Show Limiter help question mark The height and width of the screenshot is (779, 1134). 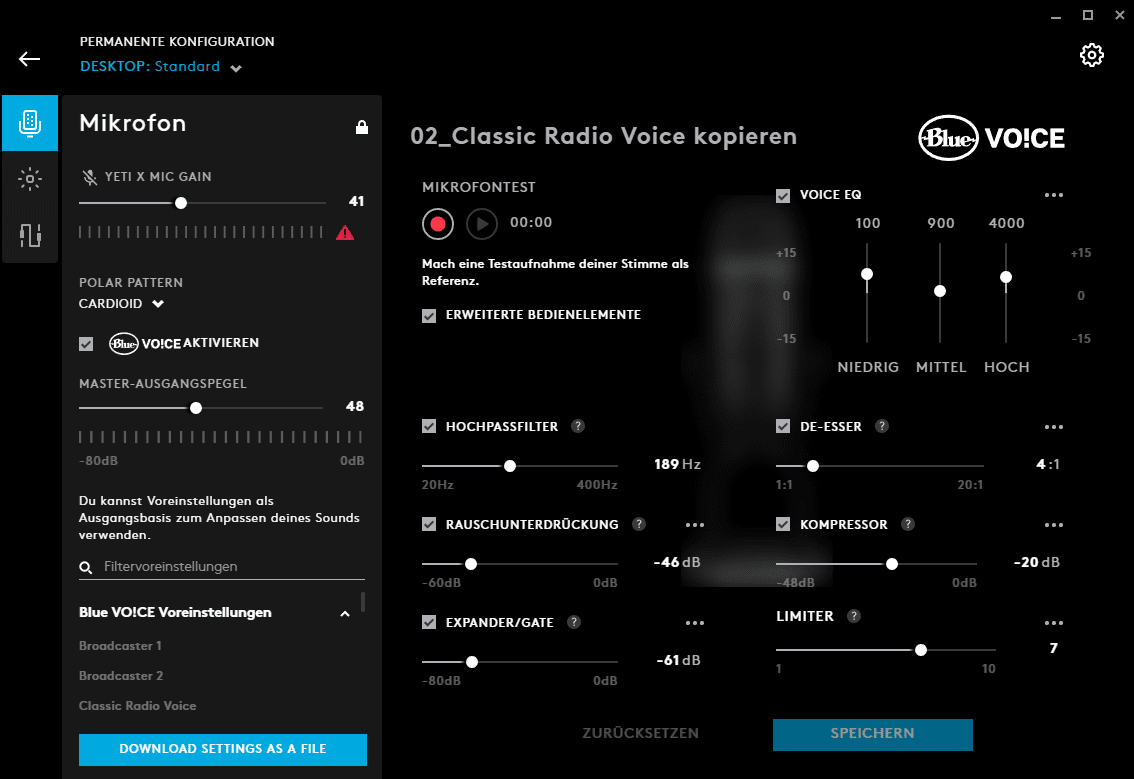point(854,616)
